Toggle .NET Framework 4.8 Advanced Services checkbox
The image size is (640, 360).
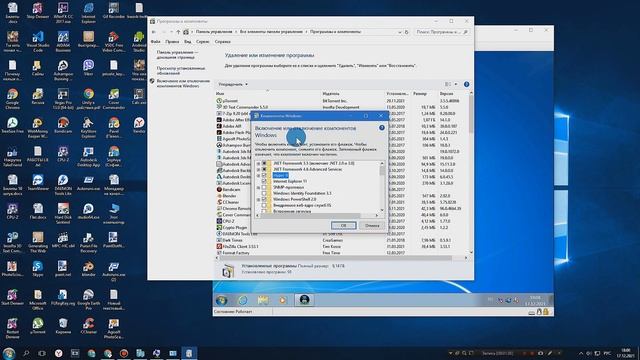264,169
